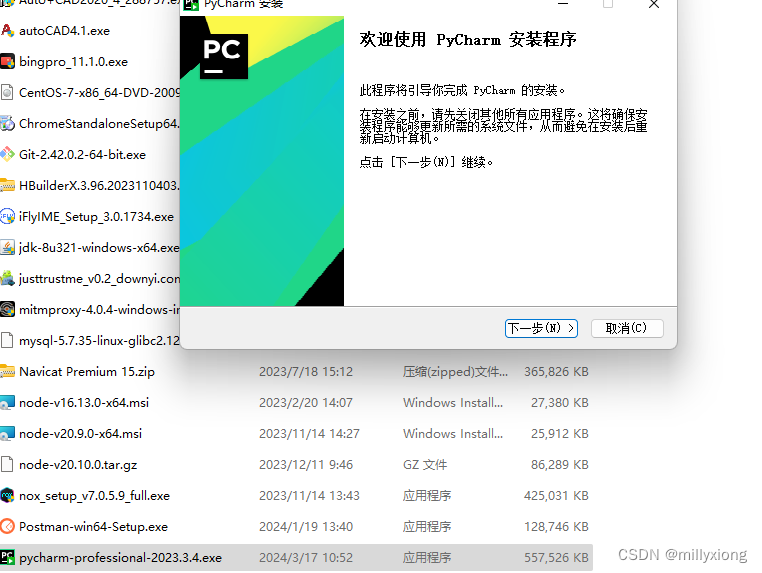Click the type 'GZ 文件'
762x573 pixels.
click(x=425, y=465)
